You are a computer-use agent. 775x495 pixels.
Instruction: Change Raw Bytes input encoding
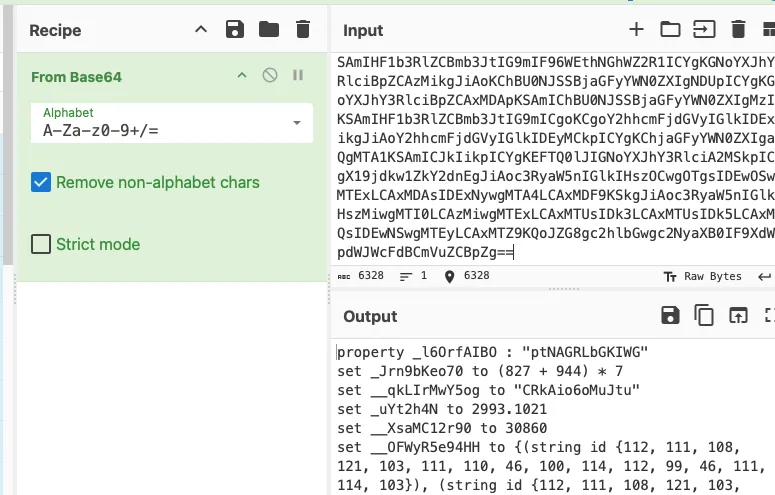click(702, 276)
